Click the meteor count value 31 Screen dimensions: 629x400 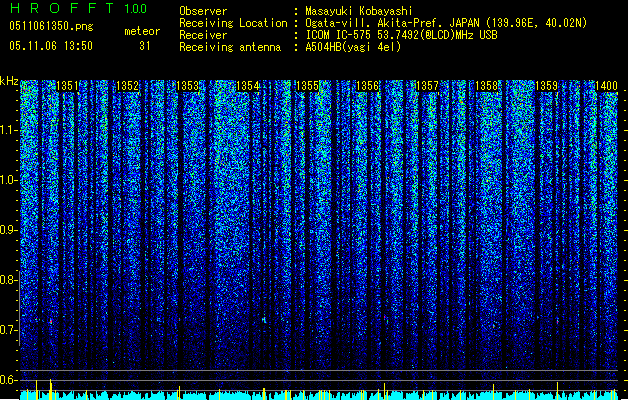145,46
